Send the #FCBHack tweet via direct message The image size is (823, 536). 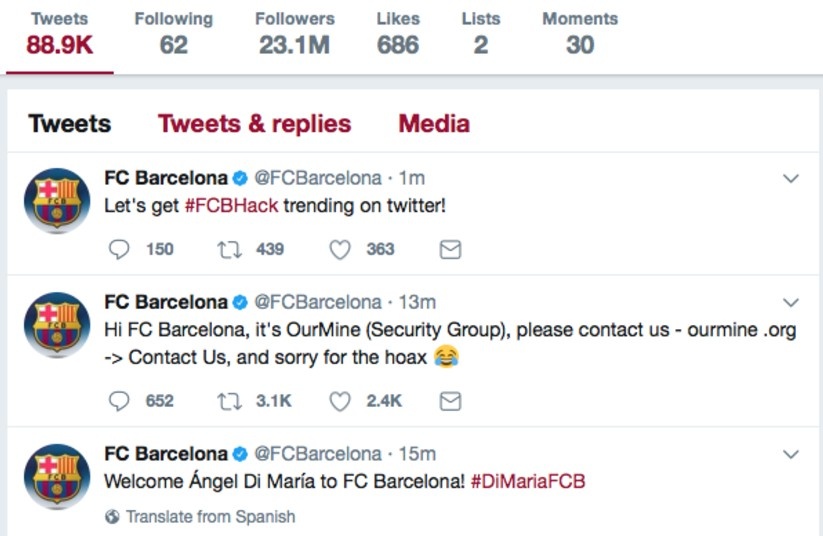click(450, 249)
